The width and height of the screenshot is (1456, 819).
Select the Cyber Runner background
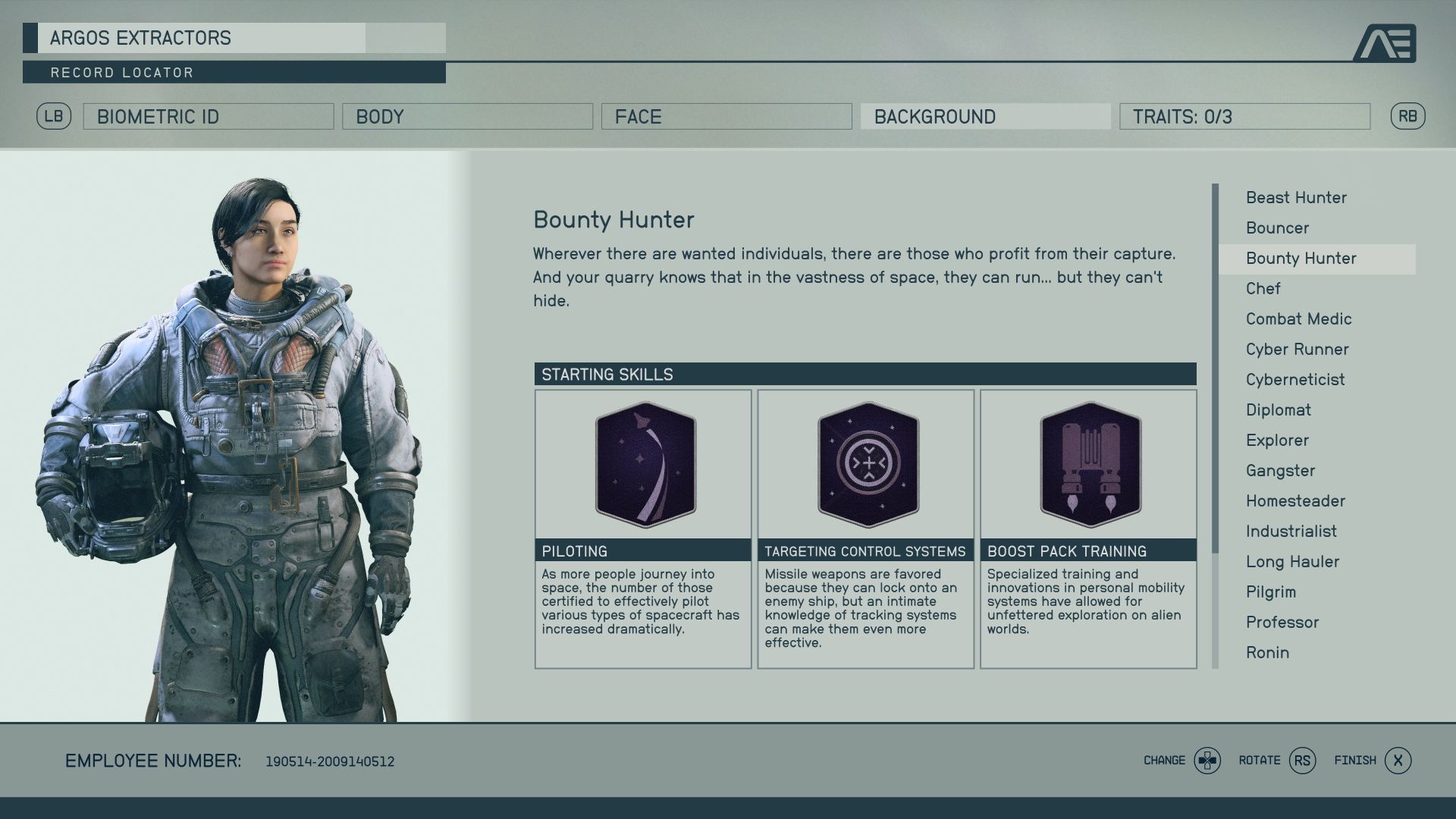[1297, 349]
